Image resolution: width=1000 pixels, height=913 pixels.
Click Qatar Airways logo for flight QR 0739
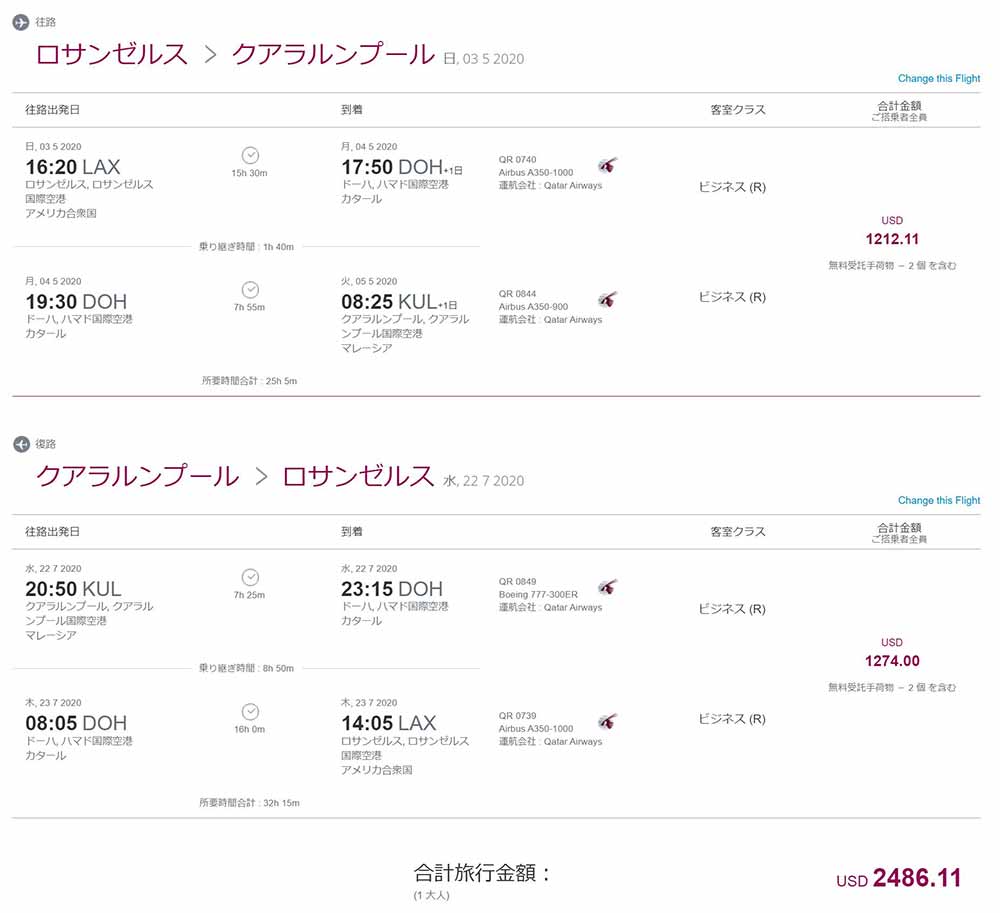(607, 722)
